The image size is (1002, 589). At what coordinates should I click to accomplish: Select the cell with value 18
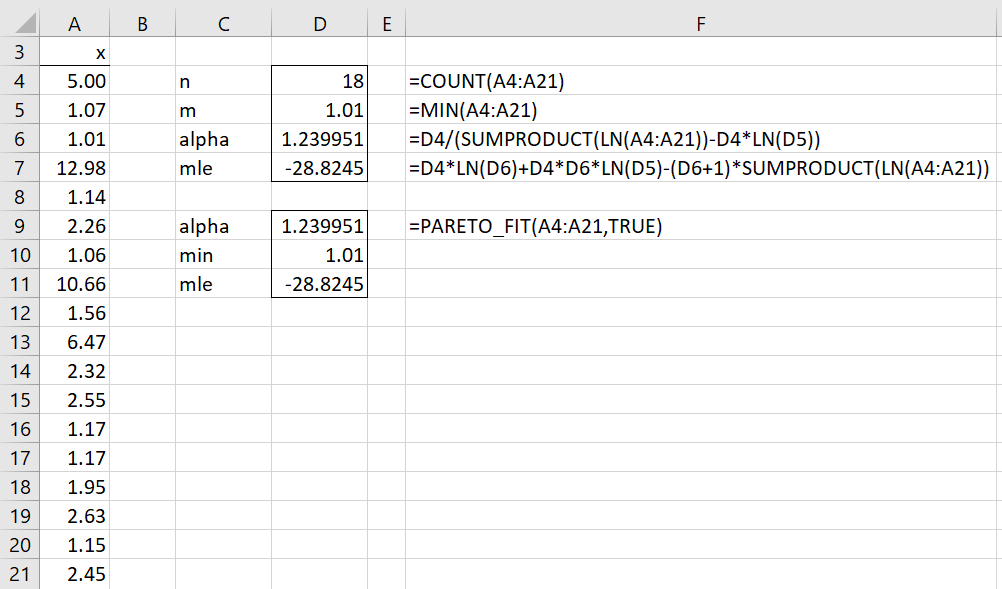[x=319, y=82]
